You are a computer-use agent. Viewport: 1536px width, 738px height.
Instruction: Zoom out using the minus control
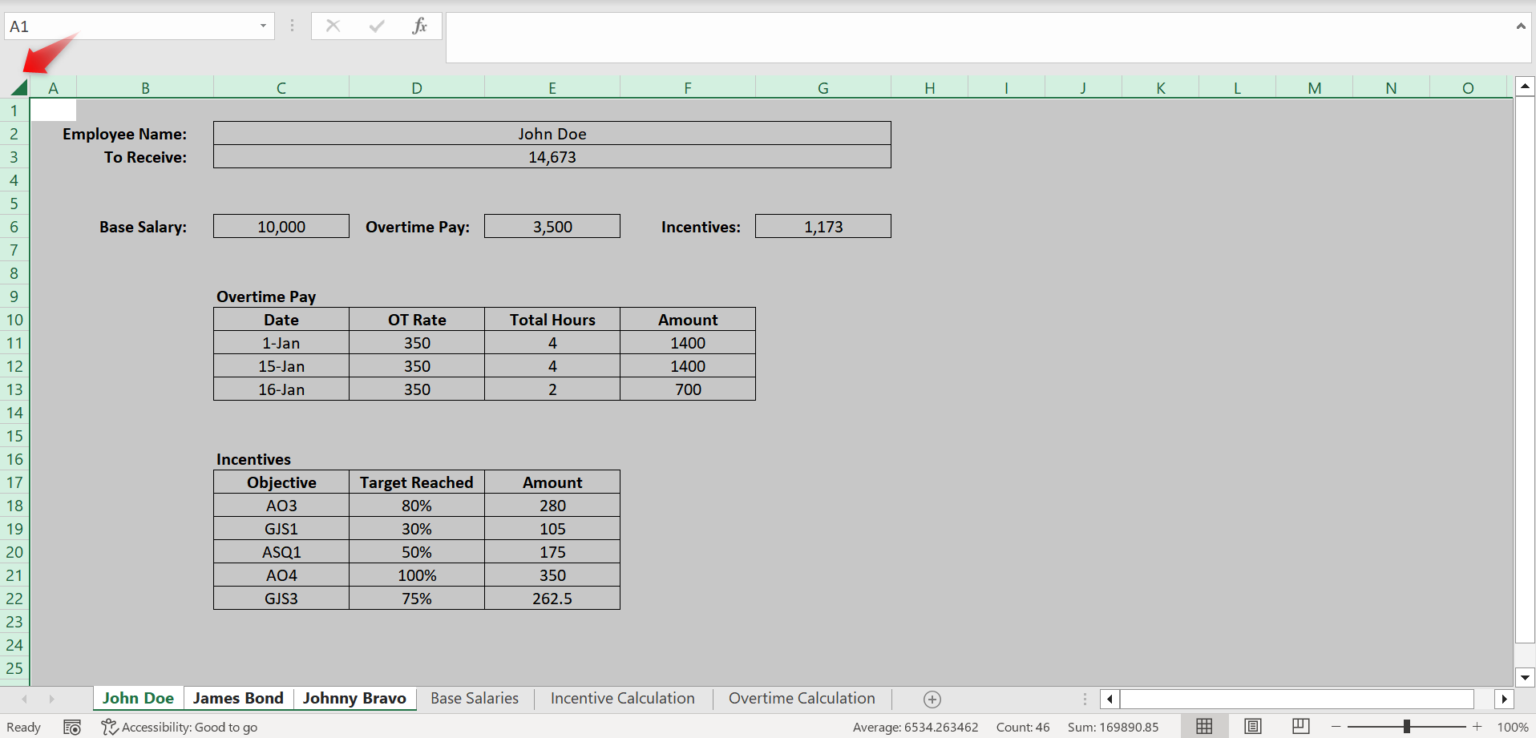click(x=1336, y=726)
